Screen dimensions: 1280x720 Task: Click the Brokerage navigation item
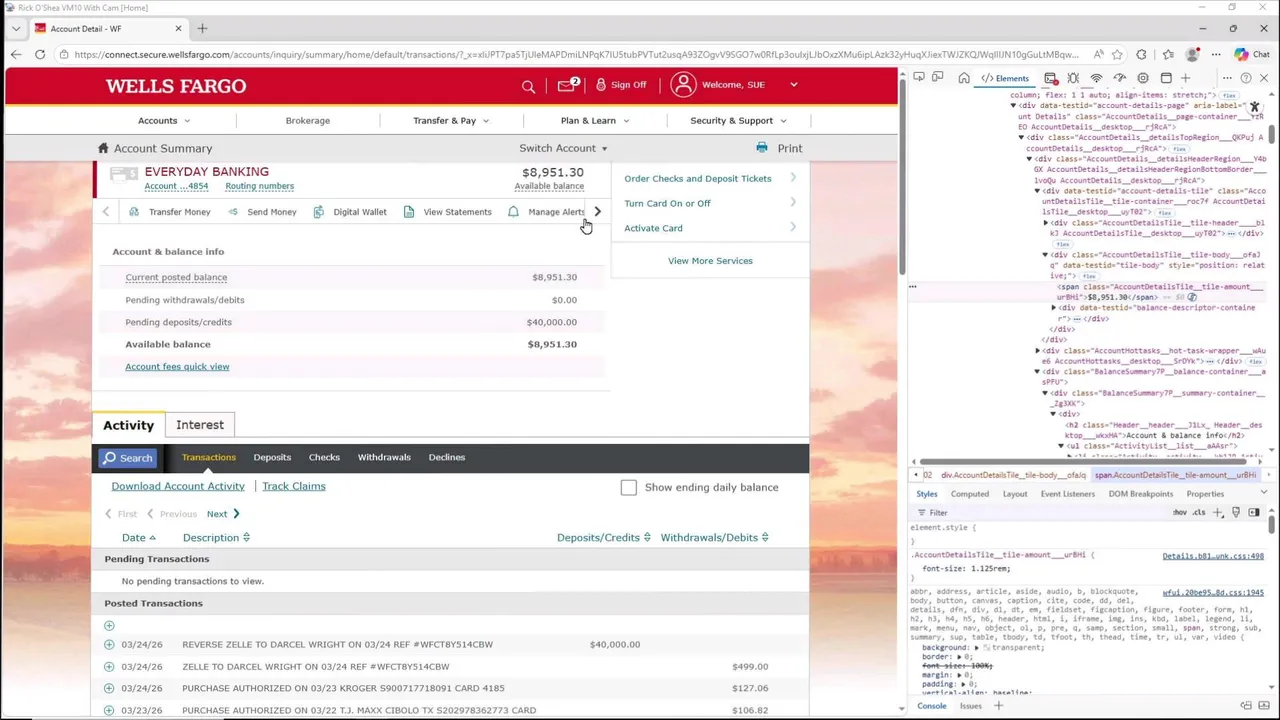coord(308,120)
